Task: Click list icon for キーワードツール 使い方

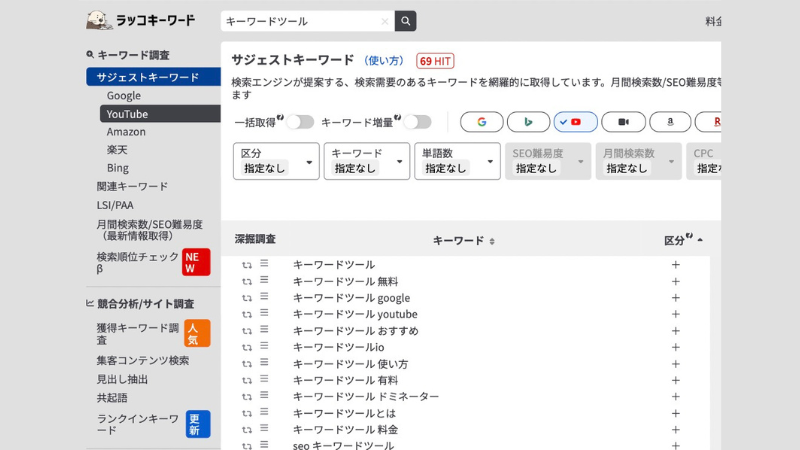Action: click(264, 362)
